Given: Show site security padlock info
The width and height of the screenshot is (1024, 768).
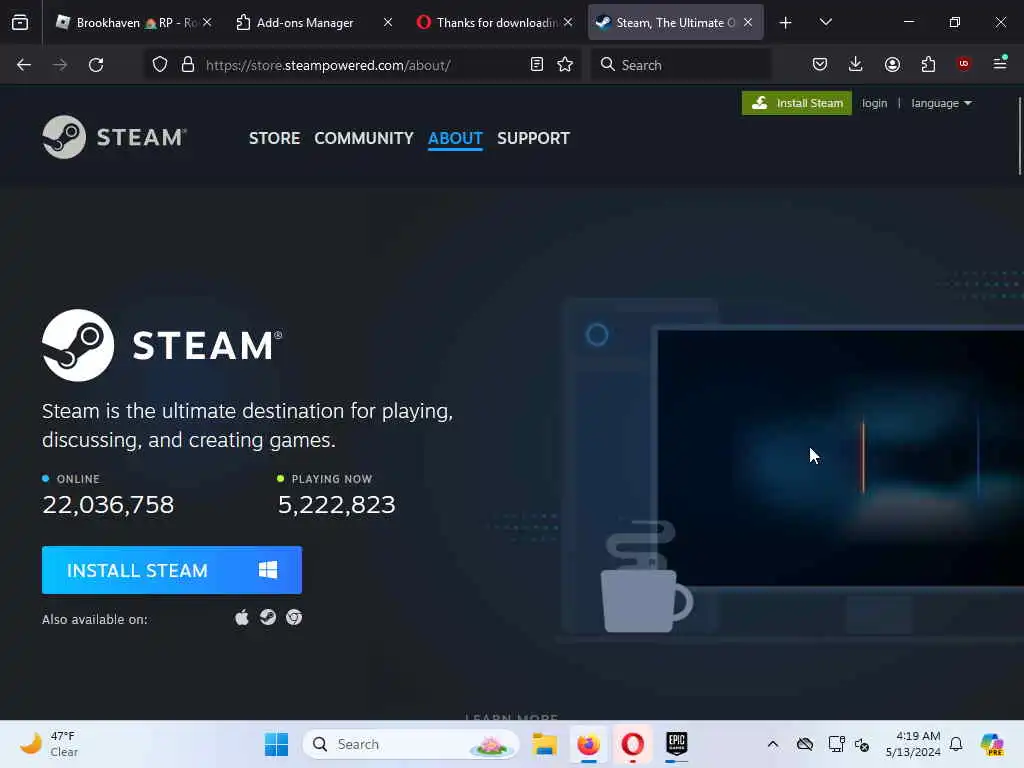Looking at the screenshot, I should coord(188,65).
